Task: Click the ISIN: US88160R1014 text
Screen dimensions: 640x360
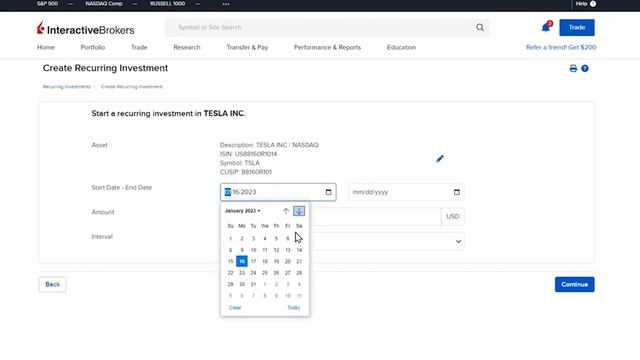Action: coord(248,154)
